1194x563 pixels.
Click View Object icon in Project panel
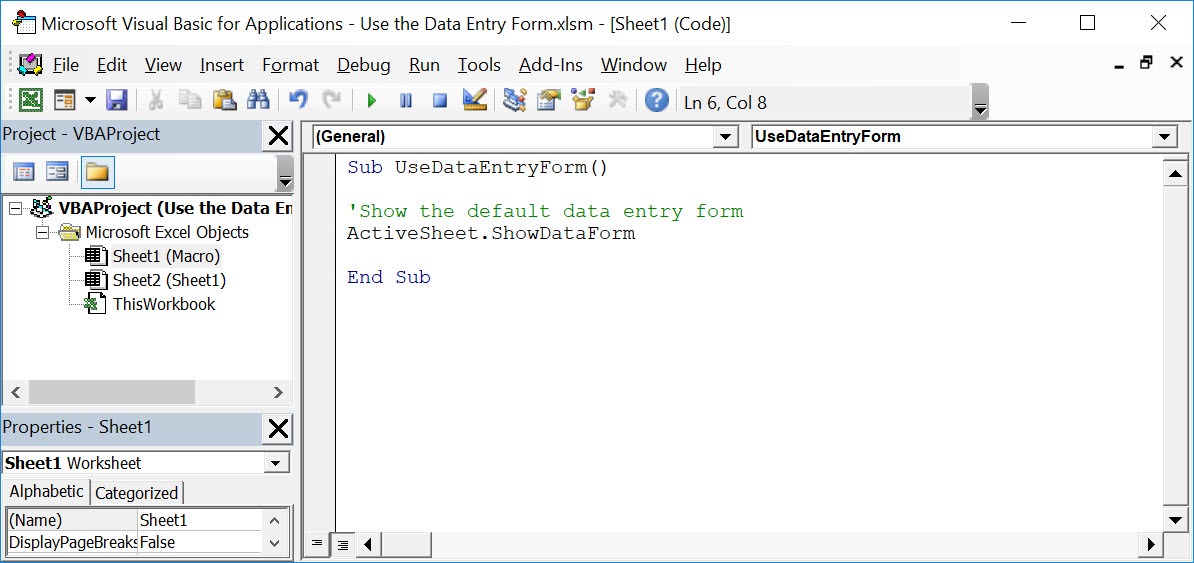tap(57, 172)
